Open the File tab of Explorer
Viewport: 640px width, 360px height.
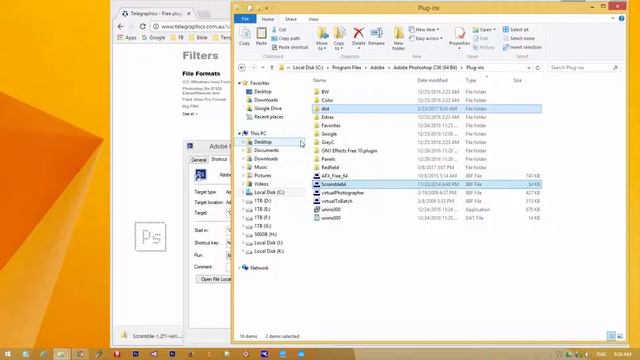pos(245,19)
